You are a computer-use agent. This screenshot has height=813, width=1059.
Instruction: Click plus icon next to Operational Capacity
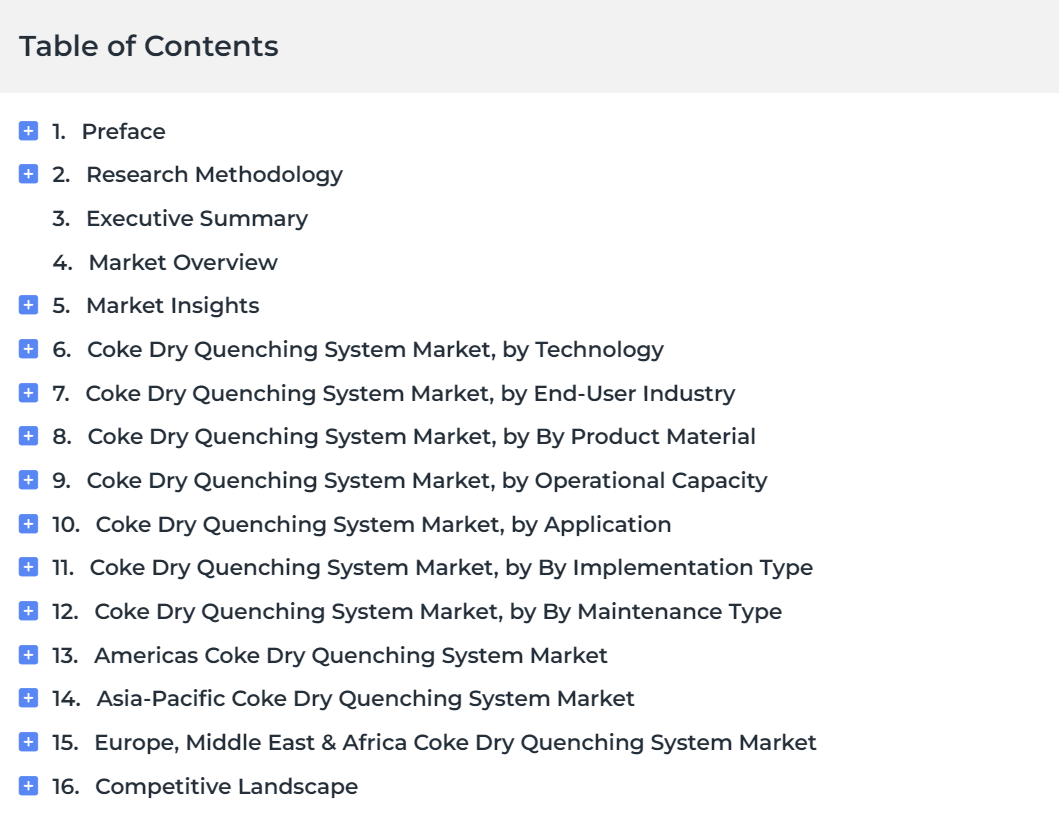28,480
